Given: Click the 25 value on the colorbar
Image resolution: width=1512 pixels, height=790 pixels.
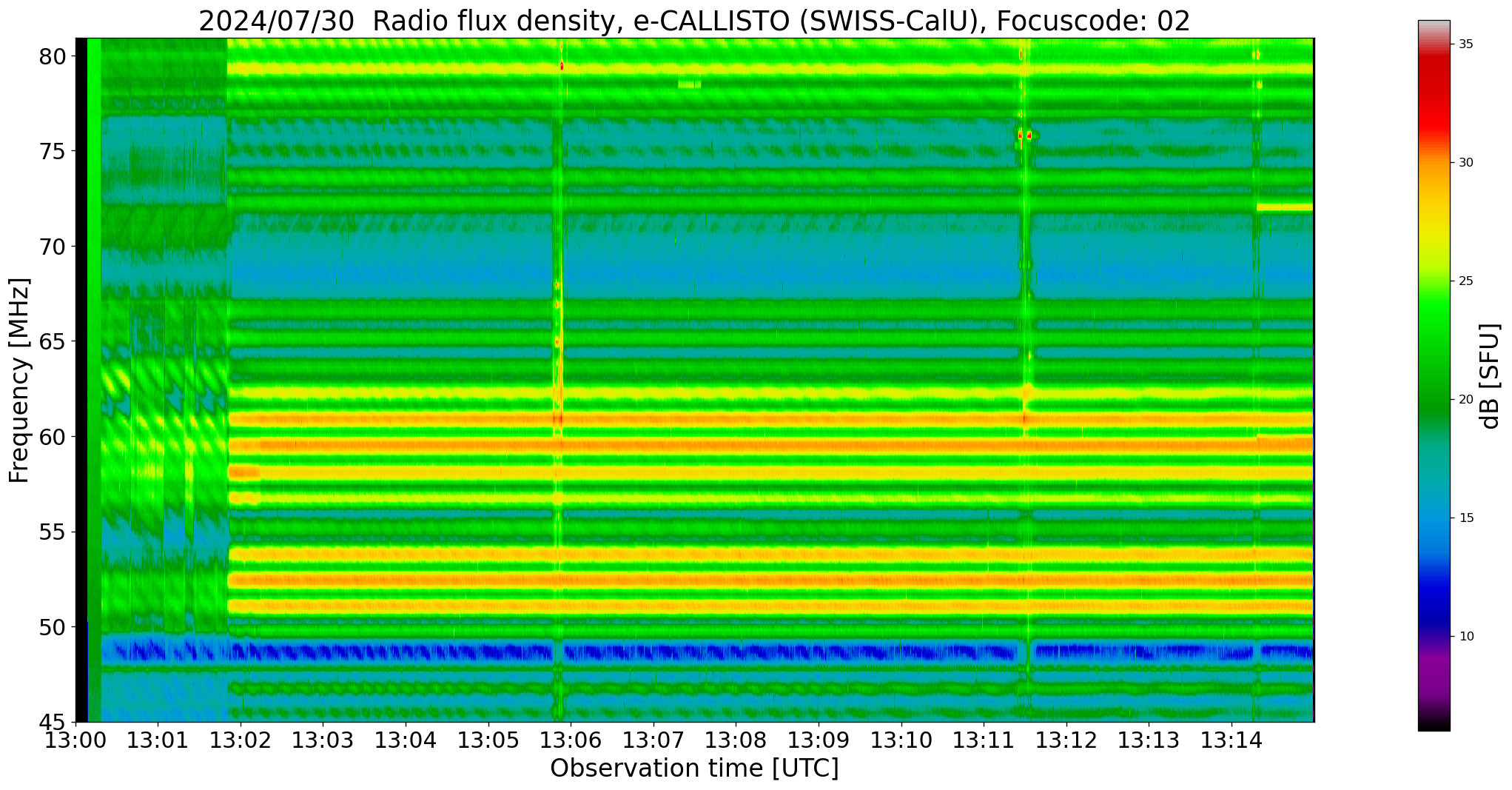Looking at the screenshot, I should (x=1466, y=281).
